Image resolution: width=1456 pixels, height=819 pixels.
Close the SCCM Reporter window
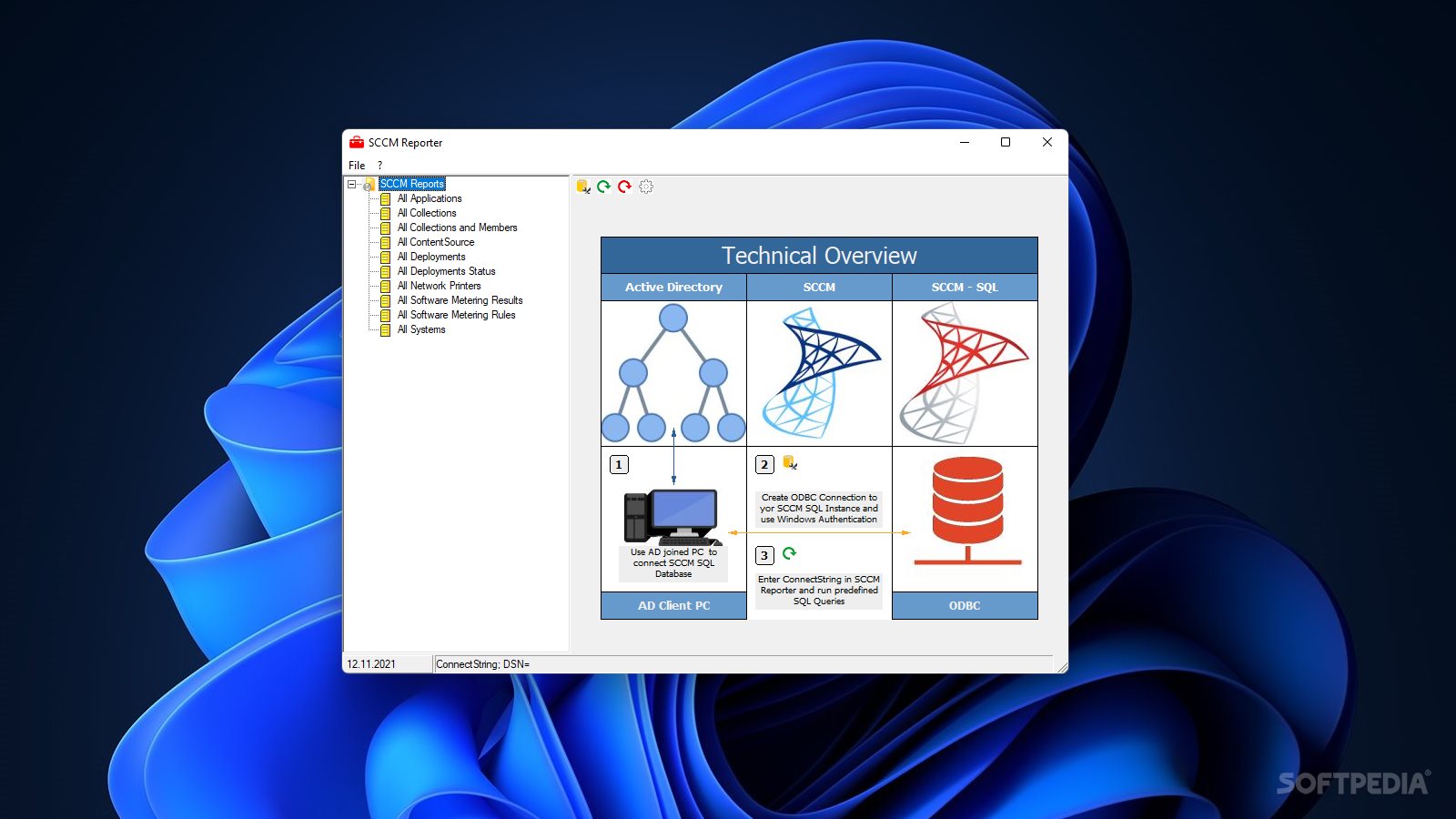click(1047, 143)
